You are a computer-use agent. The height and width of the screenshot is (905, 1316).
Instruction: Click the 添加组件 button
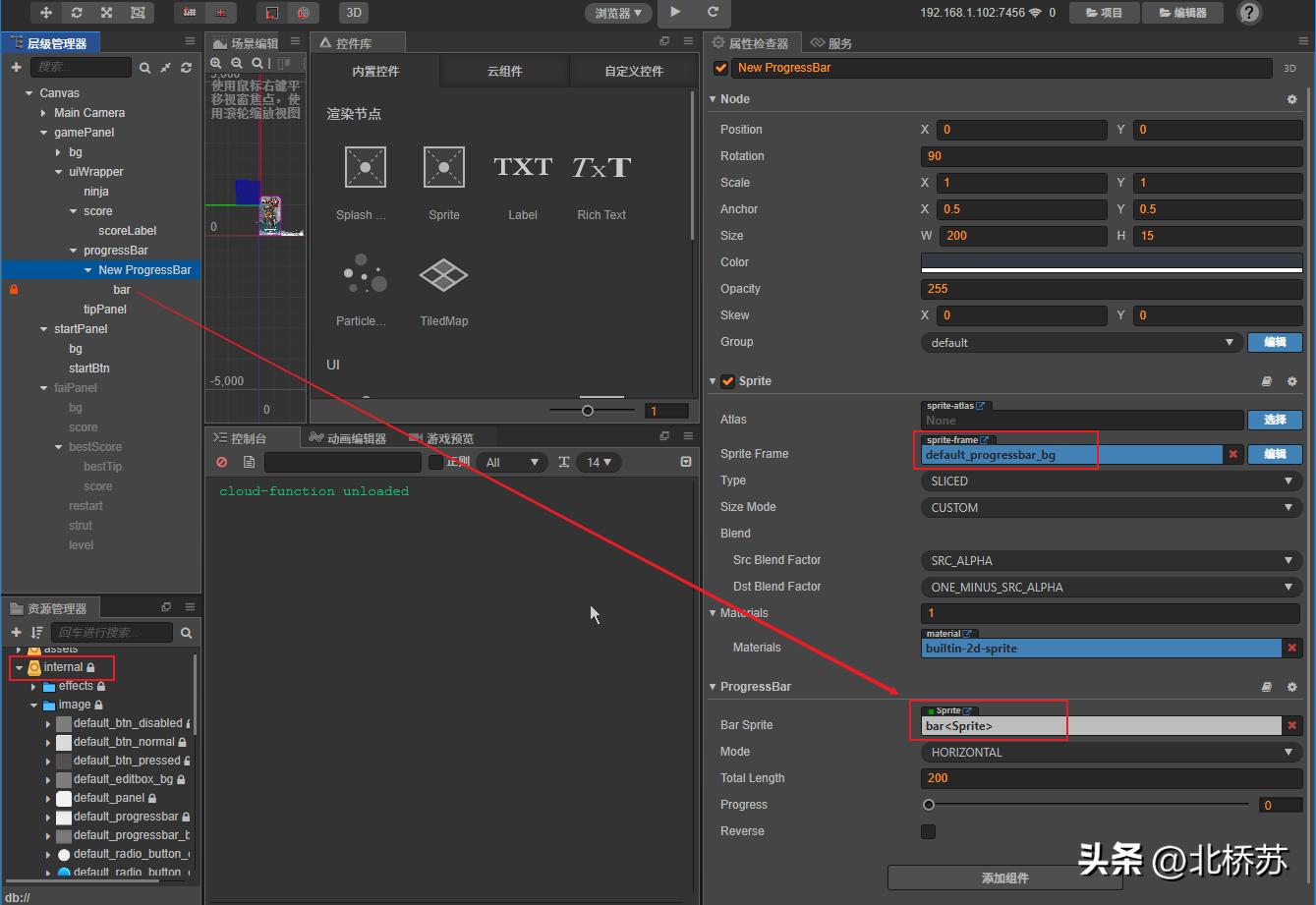click(x=1004, y=877)
